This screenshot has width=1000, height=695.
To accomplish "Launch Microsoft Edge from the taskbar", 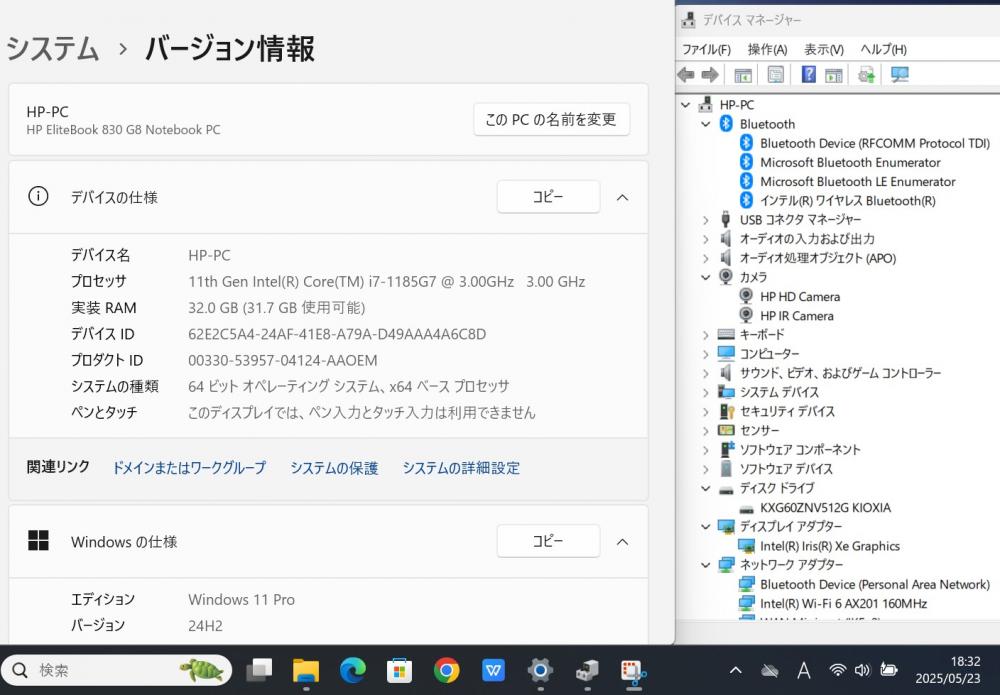I will pyautogui.click(x=353, y=671).
